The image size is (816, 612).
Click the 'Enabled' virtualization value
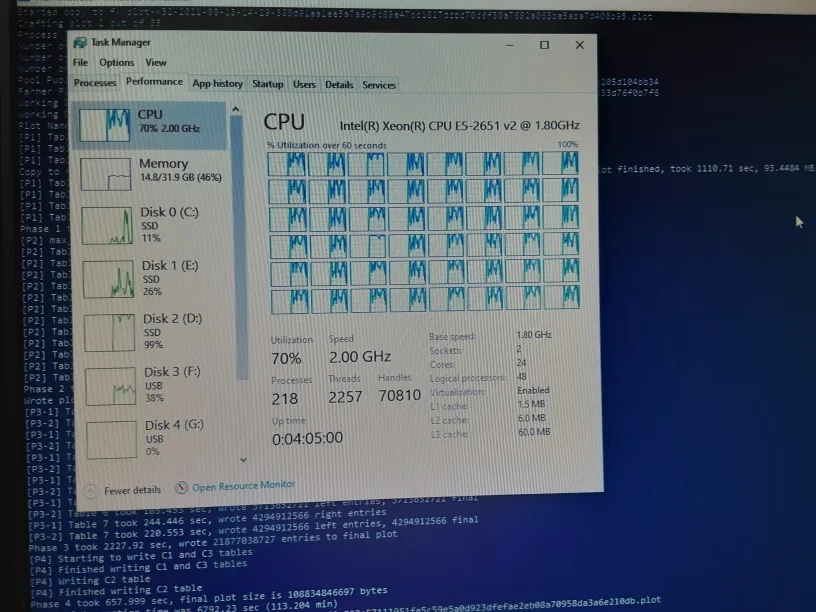pos(533,390)
